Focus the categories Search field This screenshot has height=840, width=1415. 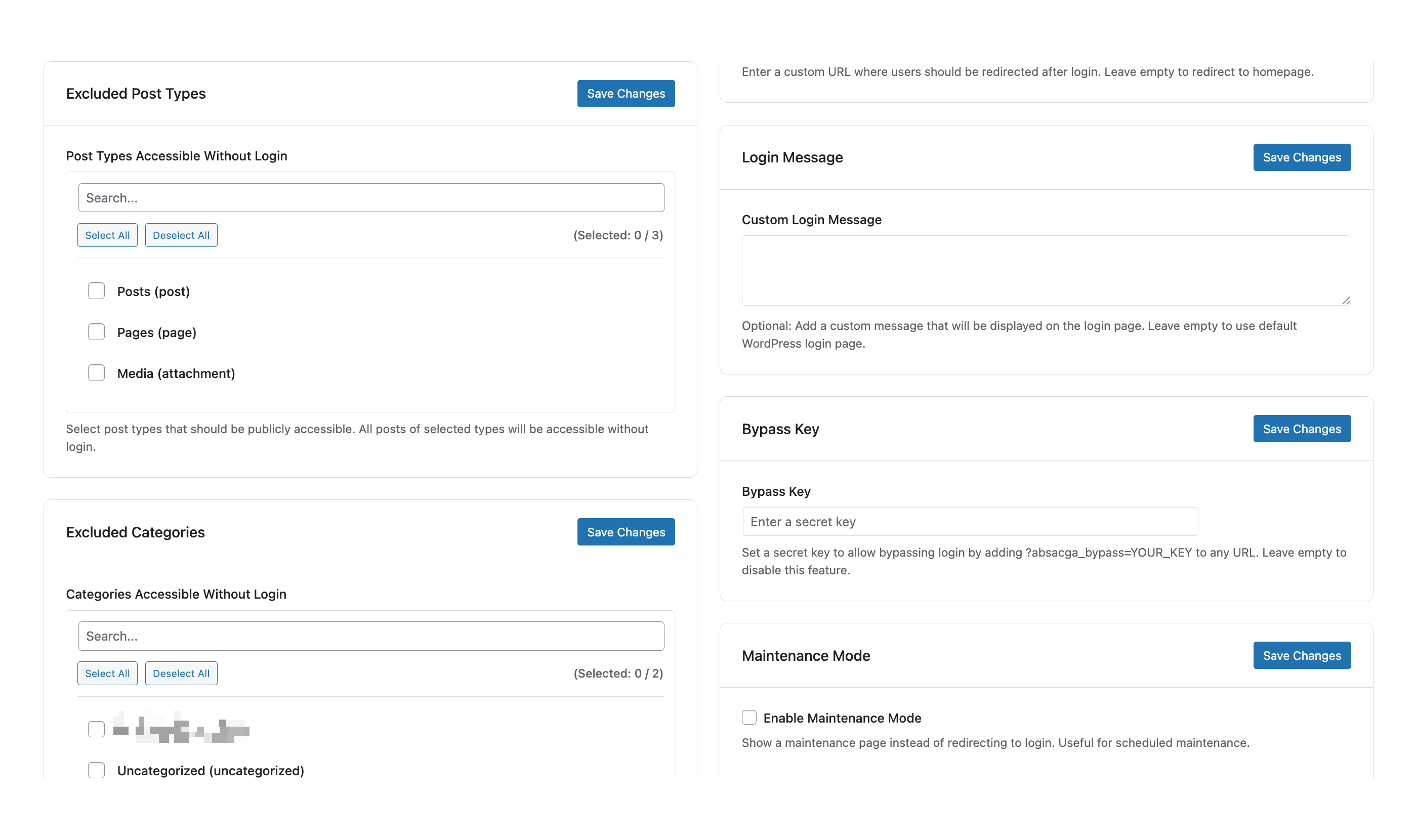(371, 636)
